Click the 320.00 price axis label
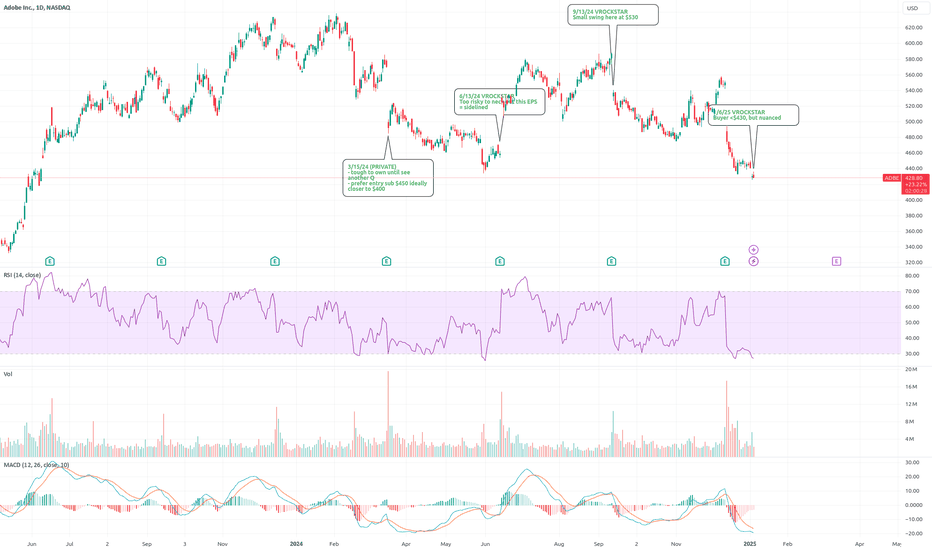The width and height of the screenshot is (932, 550). pyautogui.click(x=913, y=262)
